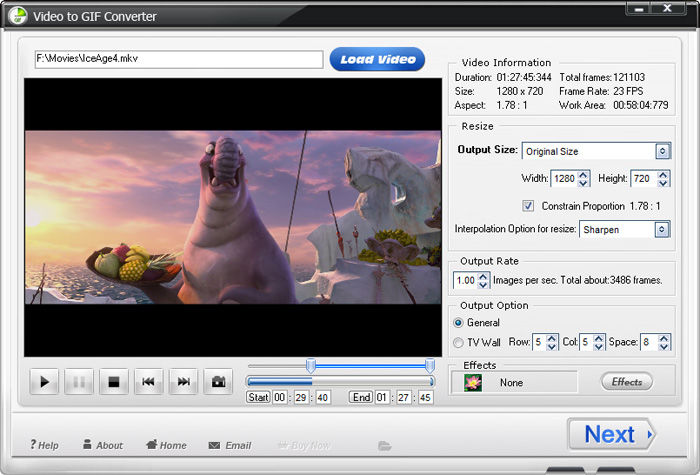The image size is (700, 475).
Task: Click the range slider start handle
Action: (311, 366)
